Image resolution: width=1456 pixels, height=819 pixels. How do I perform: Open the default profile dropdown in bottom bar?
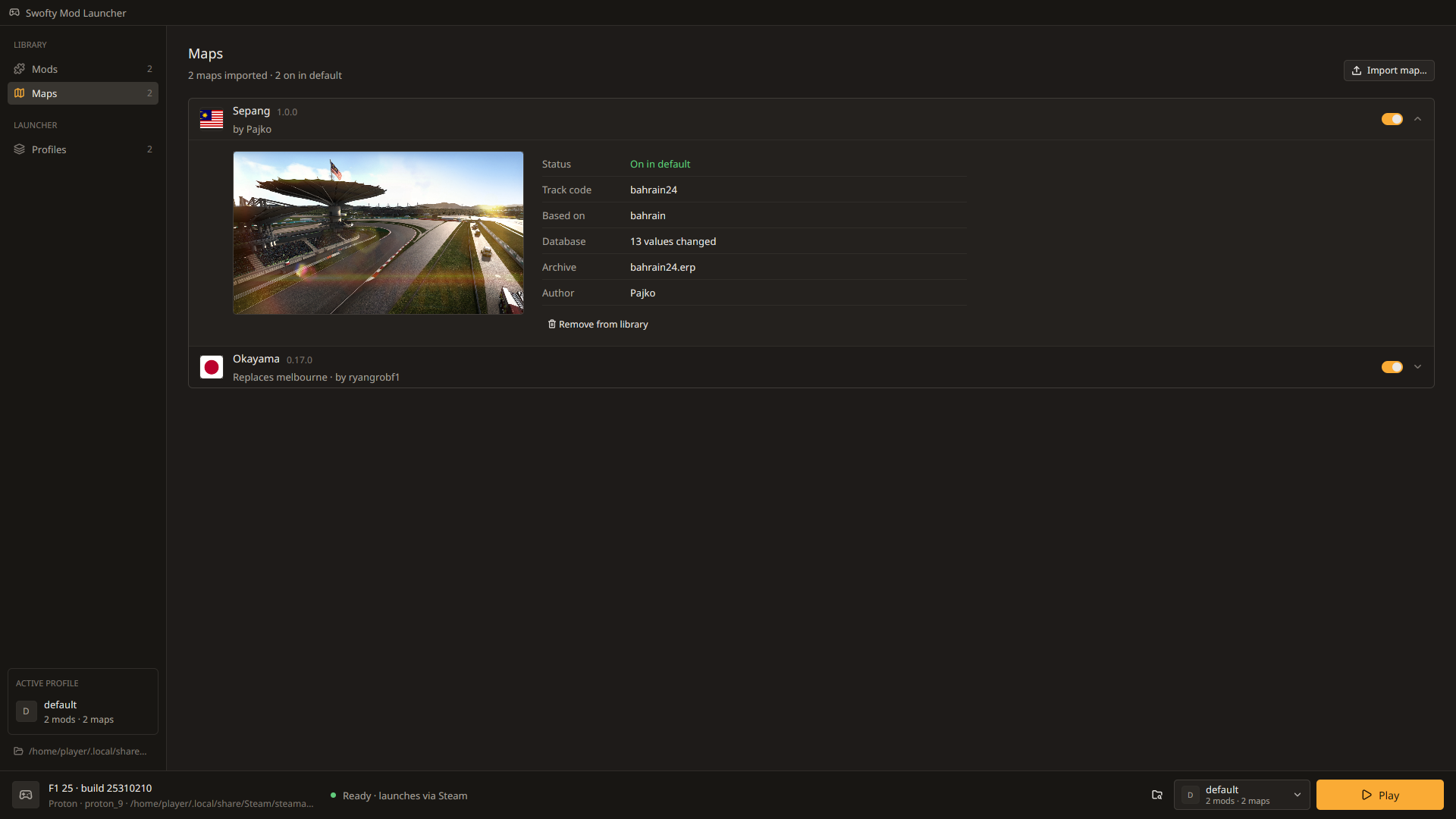(1242, 795)
